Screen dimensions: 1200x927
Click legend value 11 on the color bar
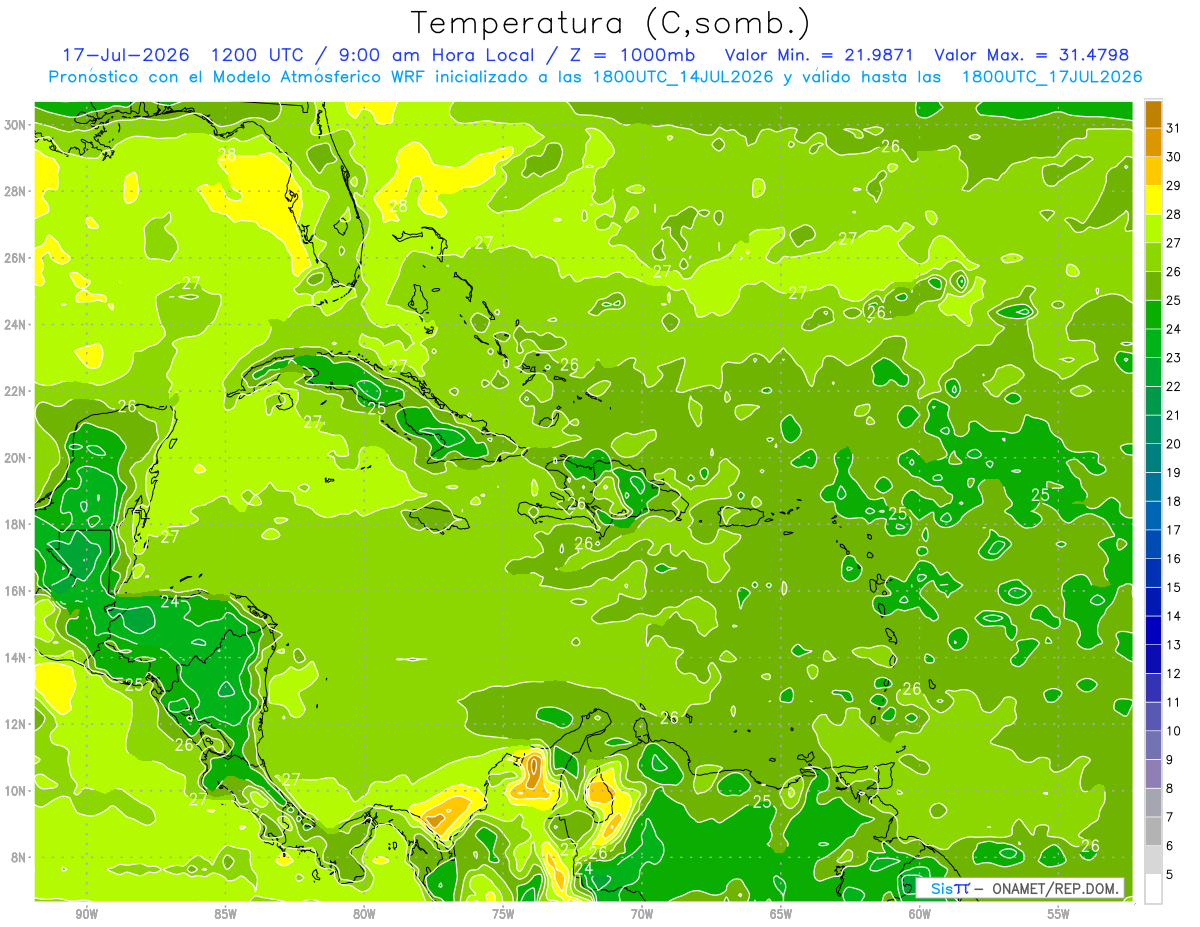tap(1173, 702)
